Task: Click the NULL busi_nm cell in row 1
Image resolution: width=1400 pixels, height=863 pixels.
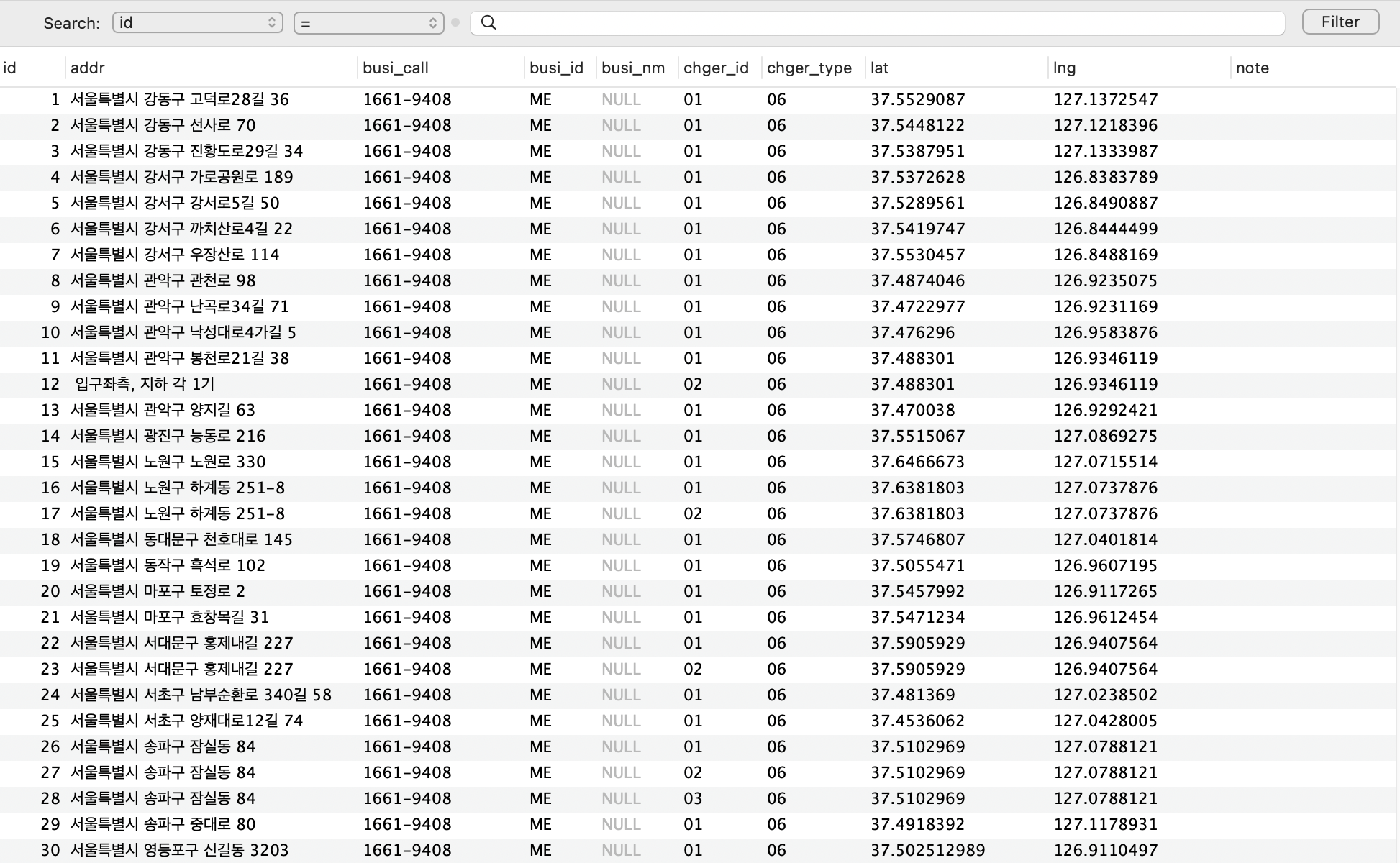Action: tap(621, 100)
